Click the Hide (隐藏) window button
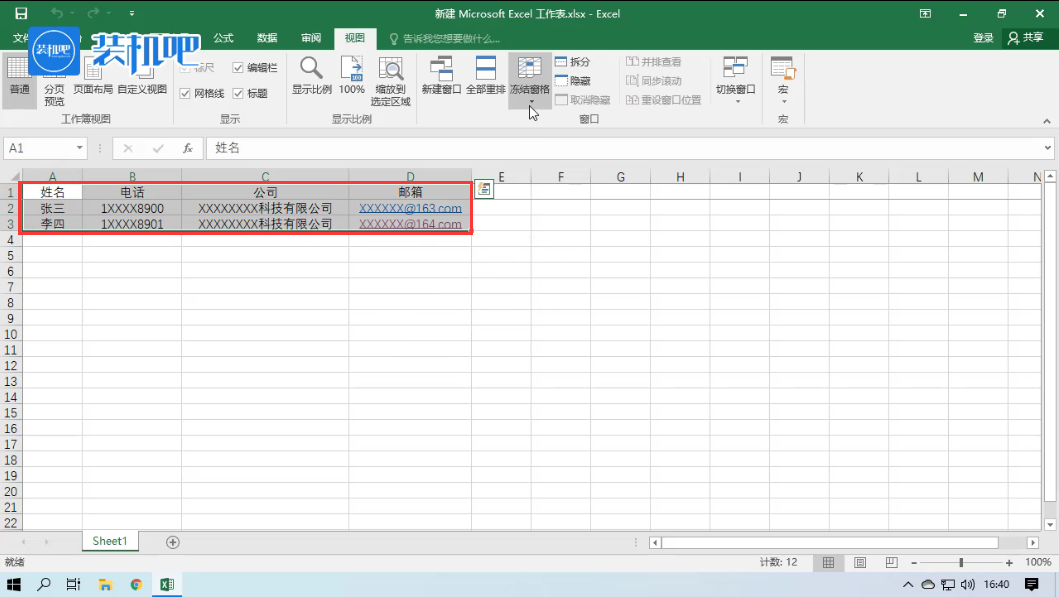The image size is (1059, 597). 572,81
